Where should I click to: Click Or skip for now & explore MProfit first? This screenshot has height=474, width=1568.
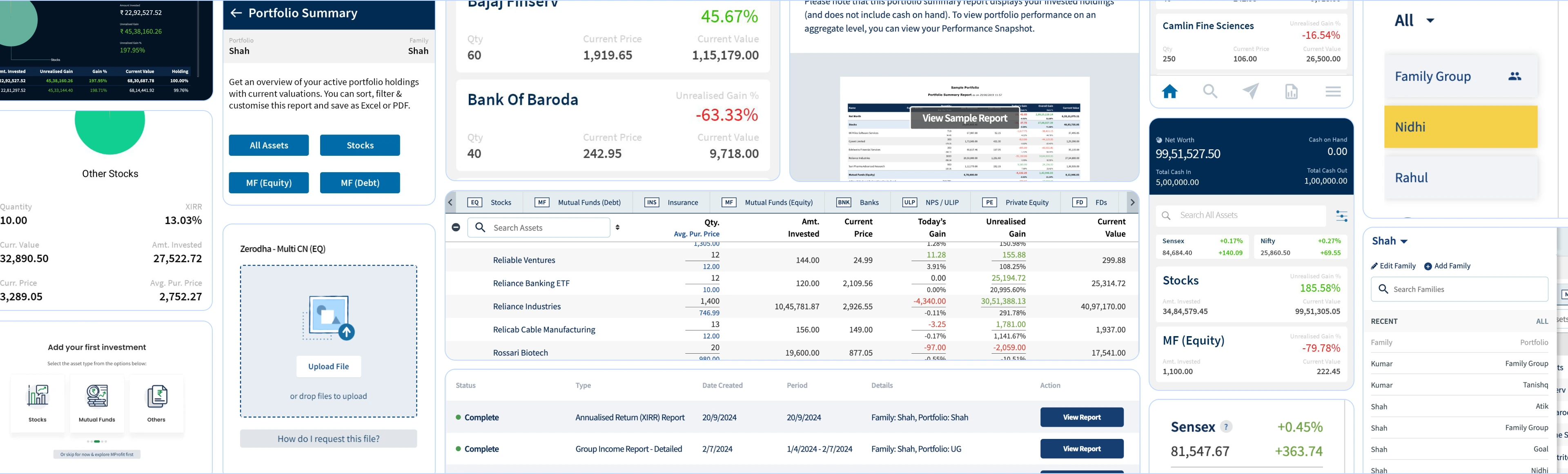click(x=97, y=454)
